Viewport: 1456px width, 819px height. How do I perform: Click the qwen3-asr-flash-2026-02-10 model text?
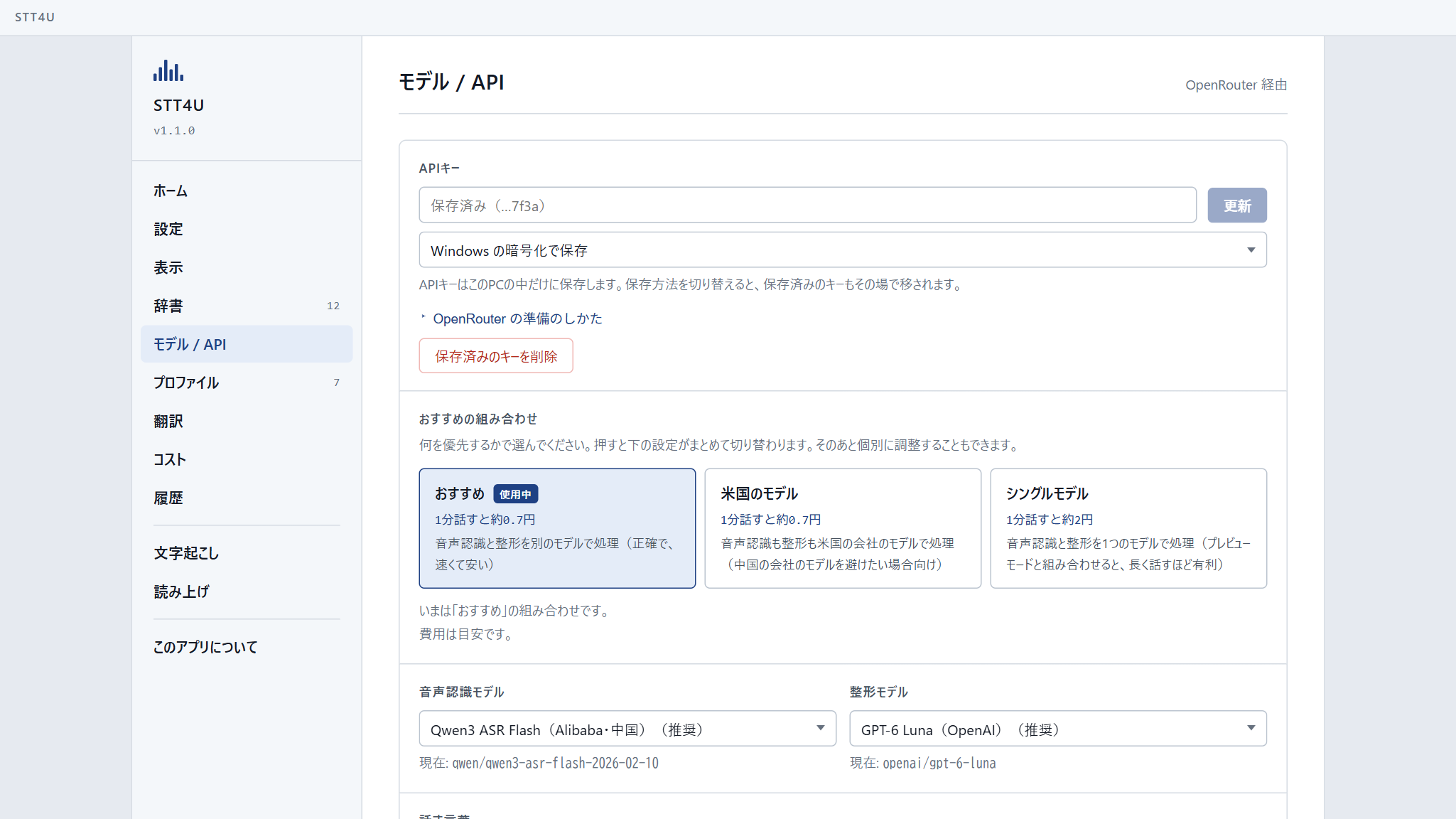pos(556,763)
